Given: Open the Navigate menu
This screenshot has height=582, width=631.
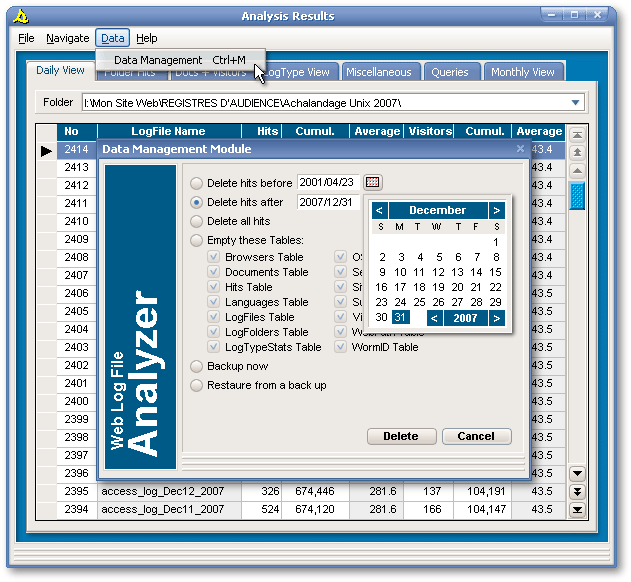Looking at the screenshot, I should (x=68, y=38).
